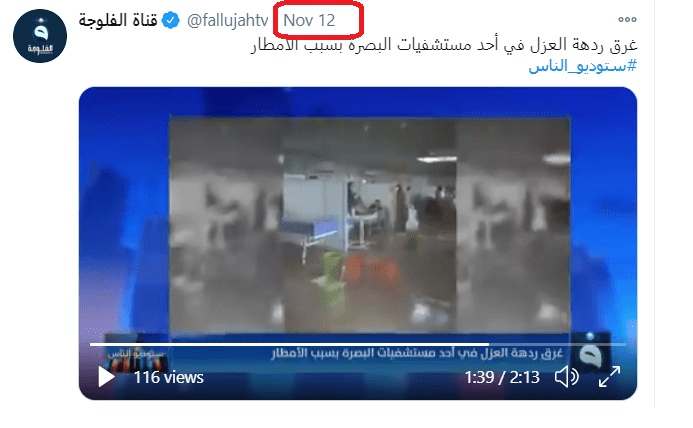The width and height of the screenshot is (693, 428).
Task: Click the channel logo watermark inside the video
Action: pyautogui.click(x=591, y=354)
